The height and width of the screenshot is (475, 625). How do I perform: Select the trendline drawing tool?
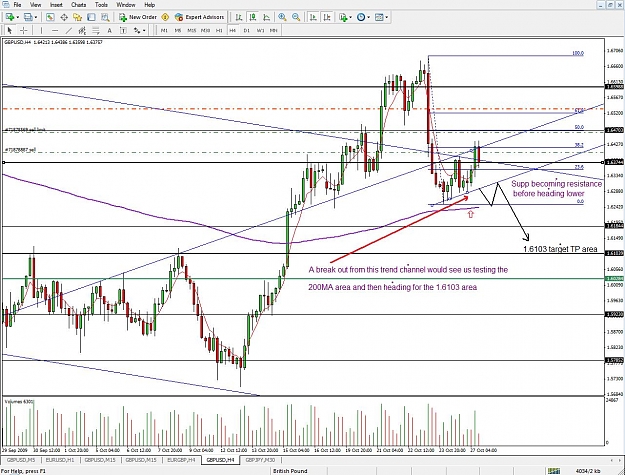click(69, 30)
